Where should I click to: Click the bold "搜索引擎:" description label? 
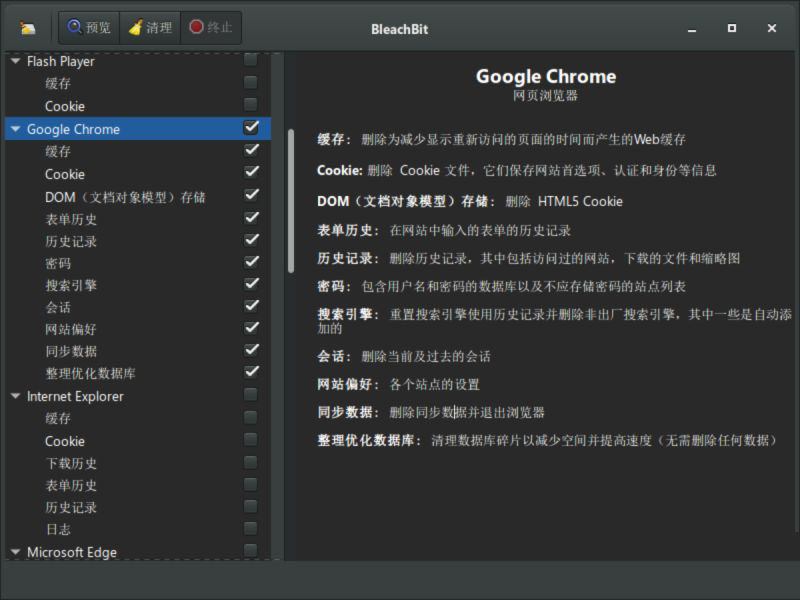point(348,314)
